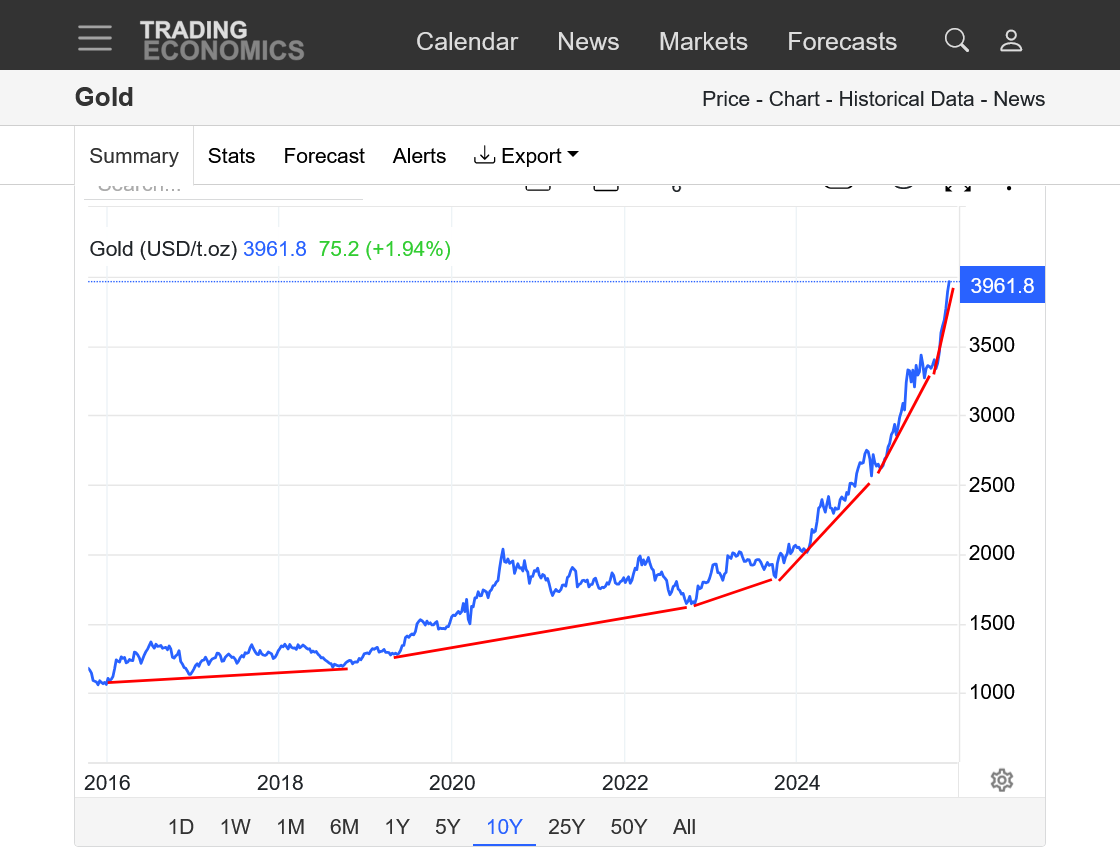
Task: Switch to the Stats tab
Action: click(x=231, y=156)
